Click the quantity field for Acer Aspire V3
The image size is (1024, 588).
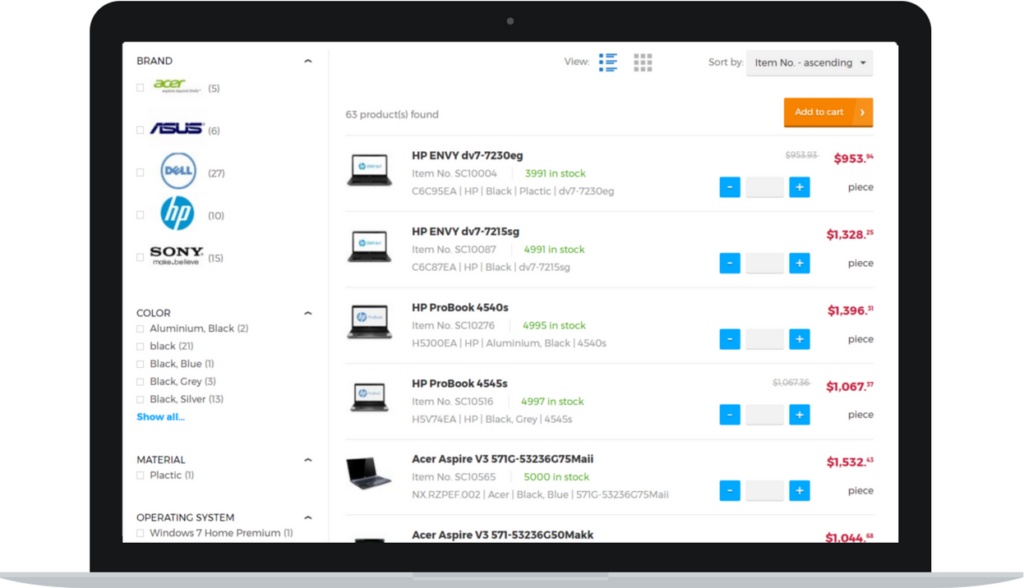[764, 491]
